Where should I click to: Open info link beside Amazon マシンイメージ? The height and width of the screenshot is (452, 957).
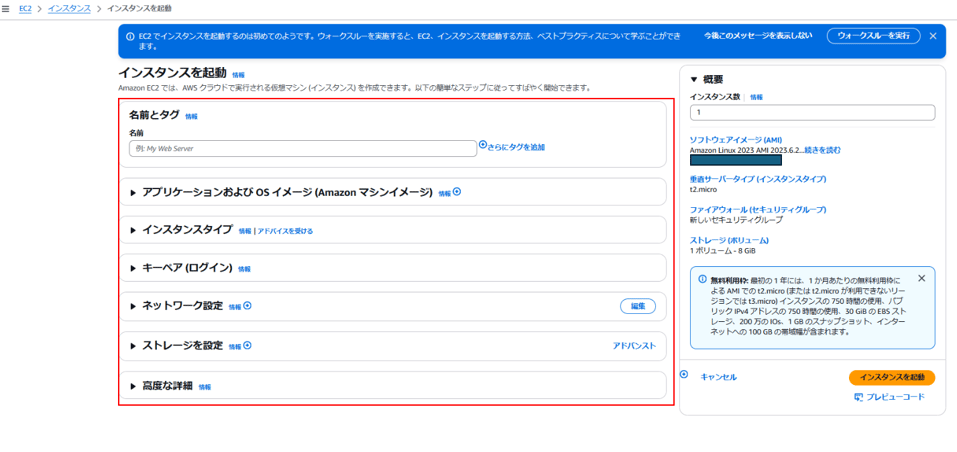[444, 193]
